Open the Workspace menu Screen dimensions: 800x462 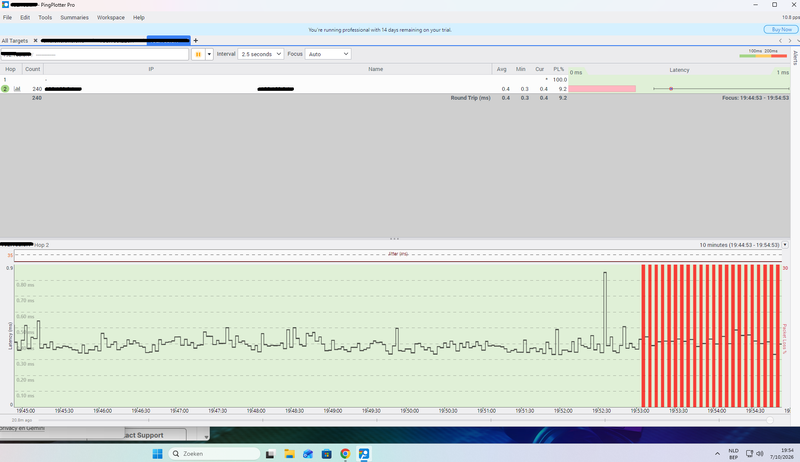click(111, 17)
